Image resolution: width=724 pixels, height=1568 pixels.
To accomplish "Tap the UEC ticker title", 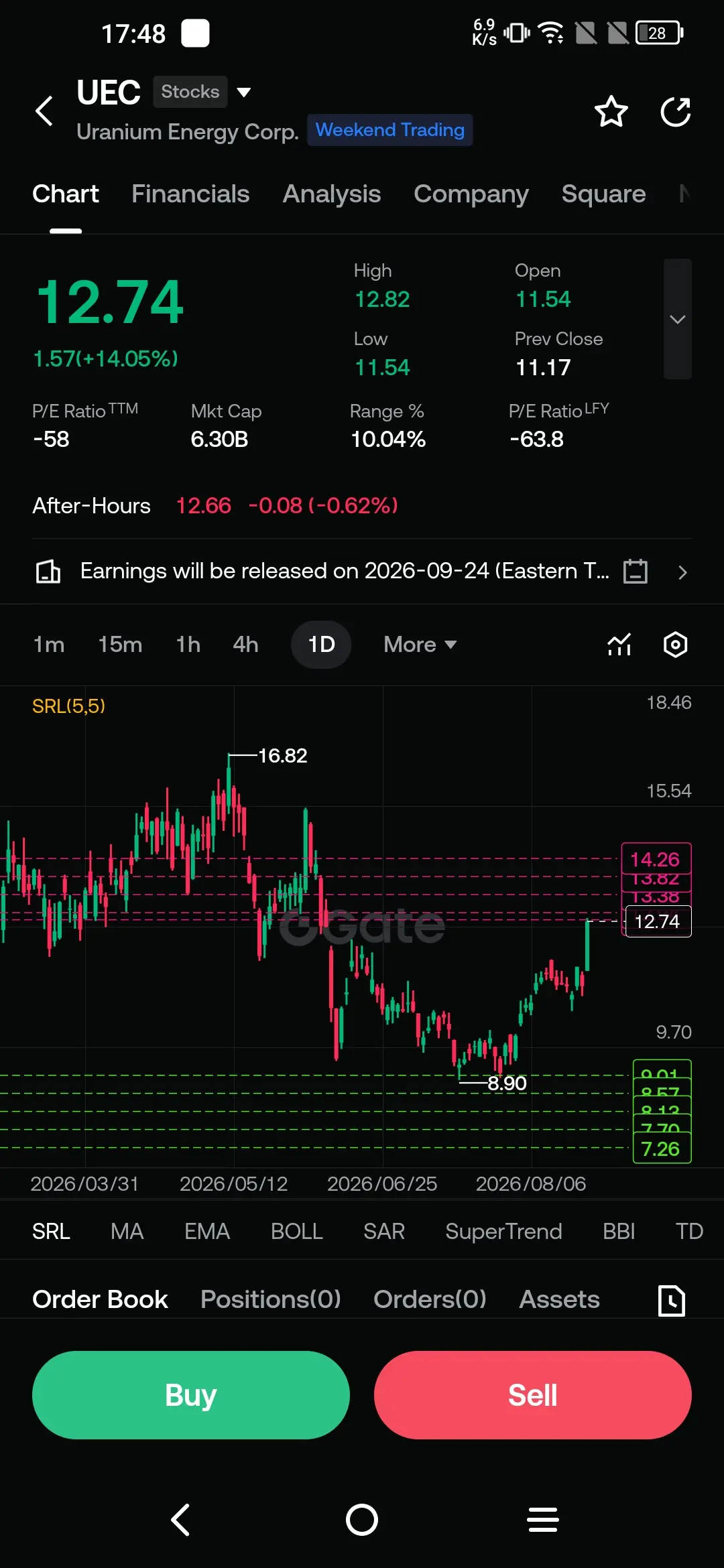I will 109,92.
